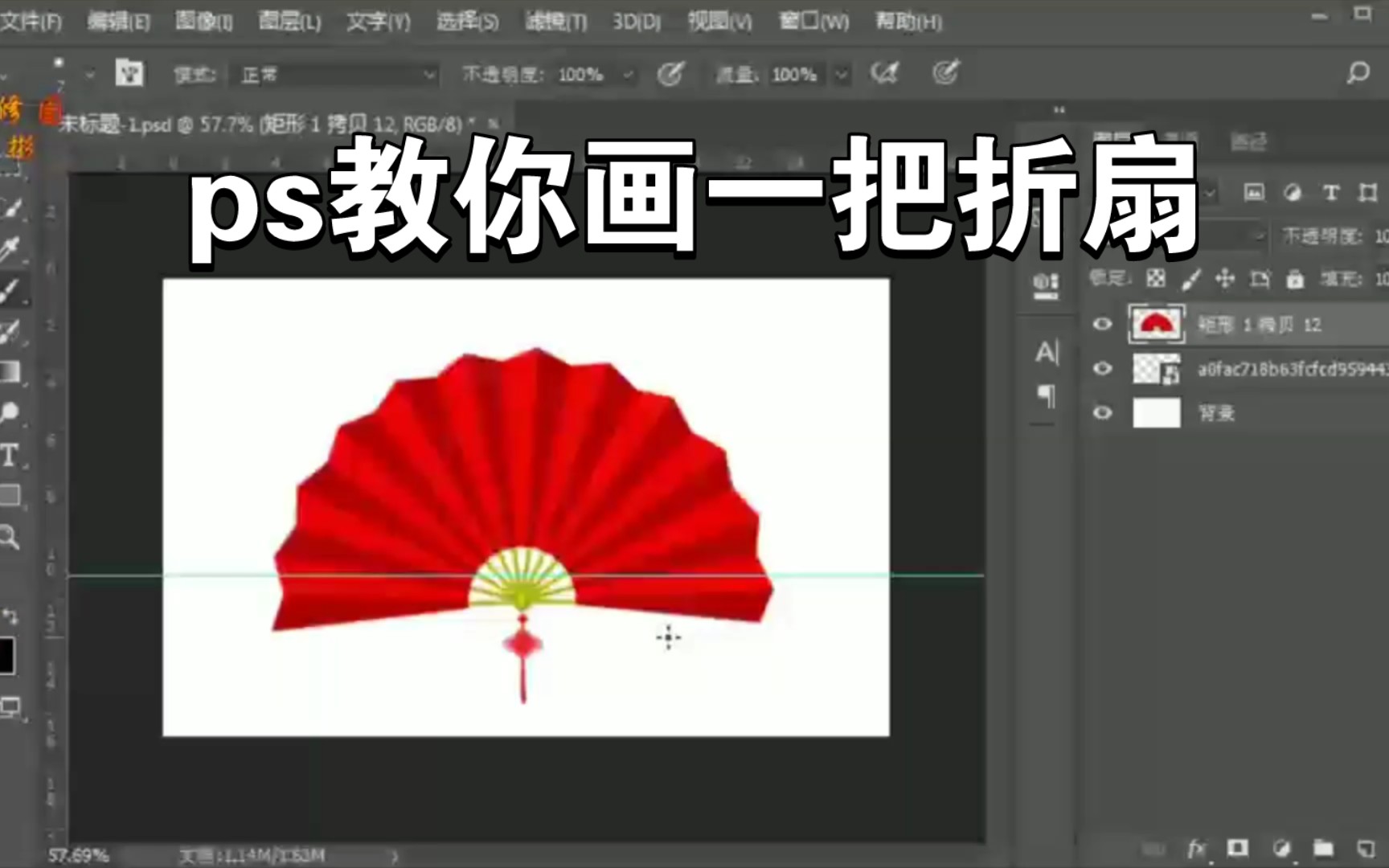Switch to the 3D menu
This screenshot has width=1389, height=868.
point(637,21)
